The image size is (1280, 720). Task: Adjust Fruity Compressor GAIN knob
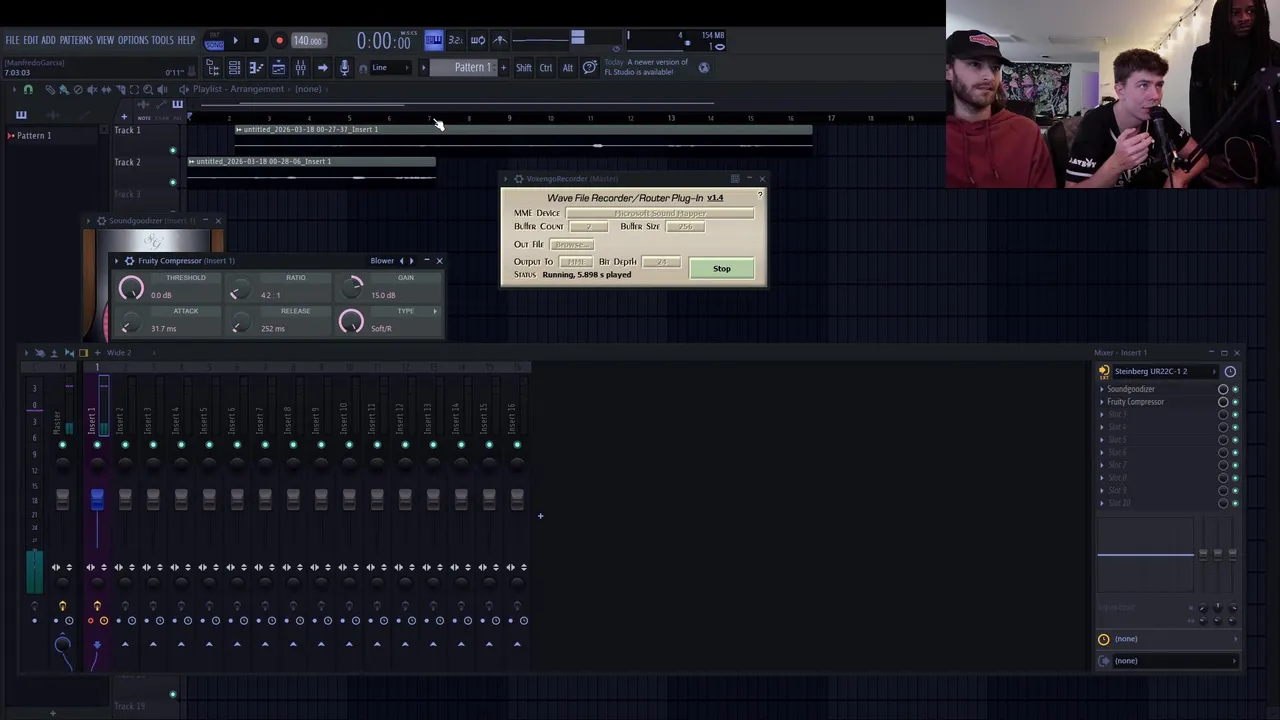(351, 287)
